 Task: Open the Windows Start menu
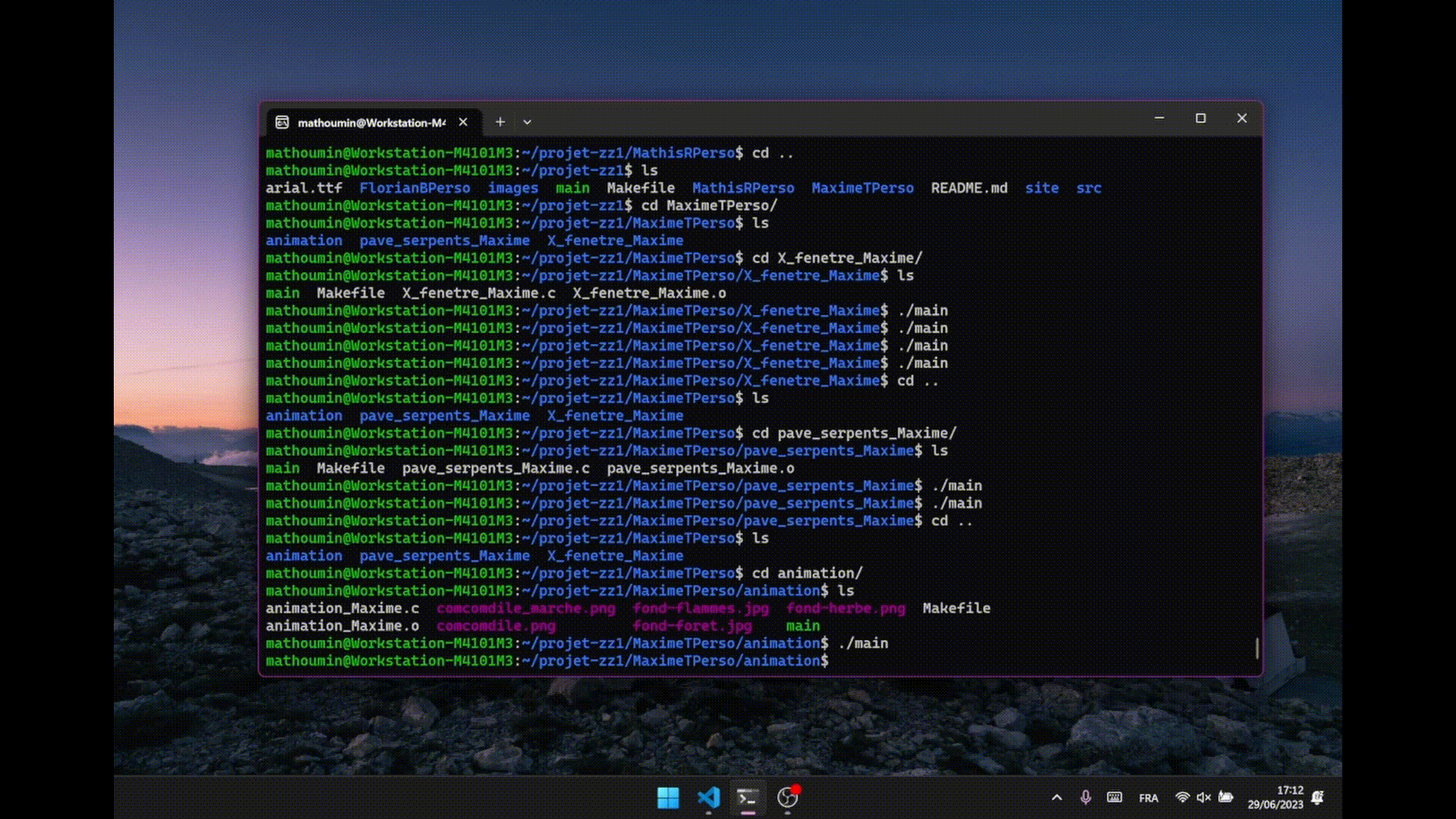pos(668,798)
